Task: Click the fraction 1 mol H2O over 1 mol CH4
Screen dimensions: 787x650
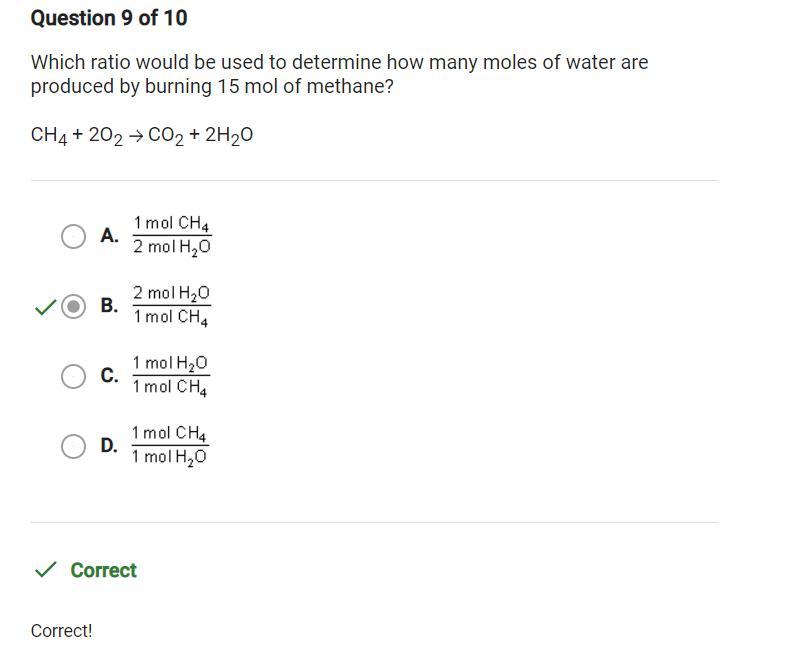Action: tap(171, 375)
